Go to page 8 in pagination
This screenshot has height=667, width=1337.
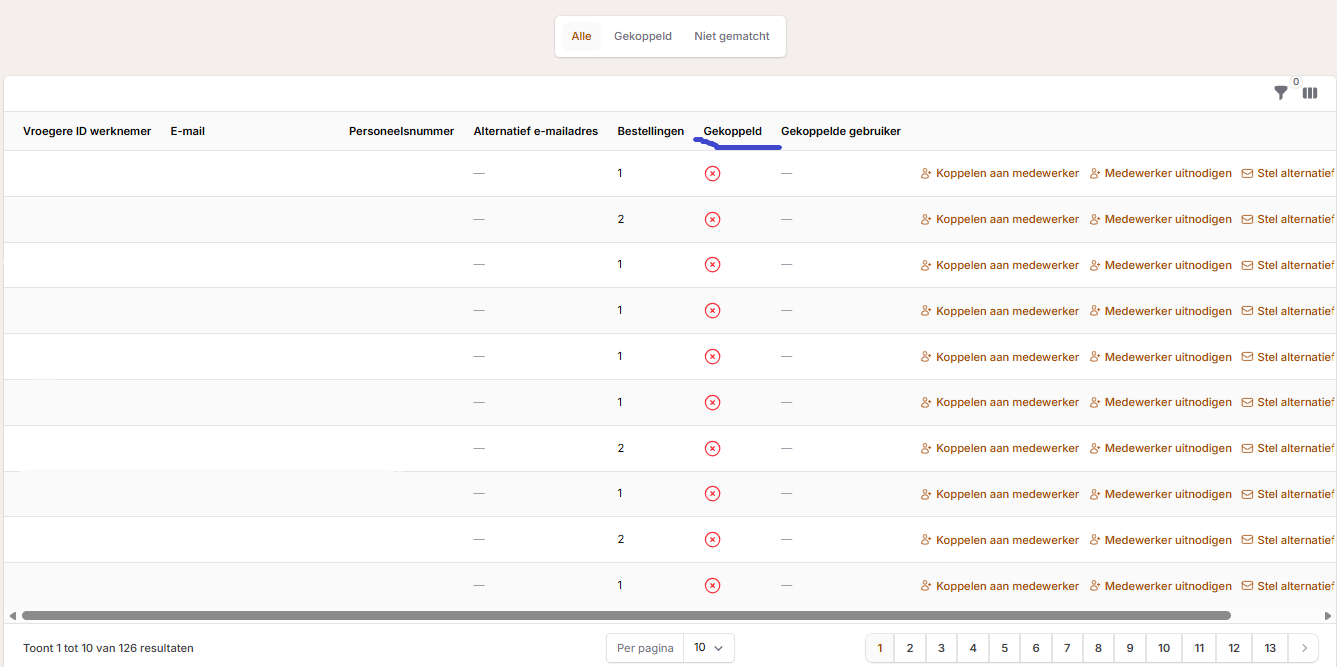tap(1098, 648)
